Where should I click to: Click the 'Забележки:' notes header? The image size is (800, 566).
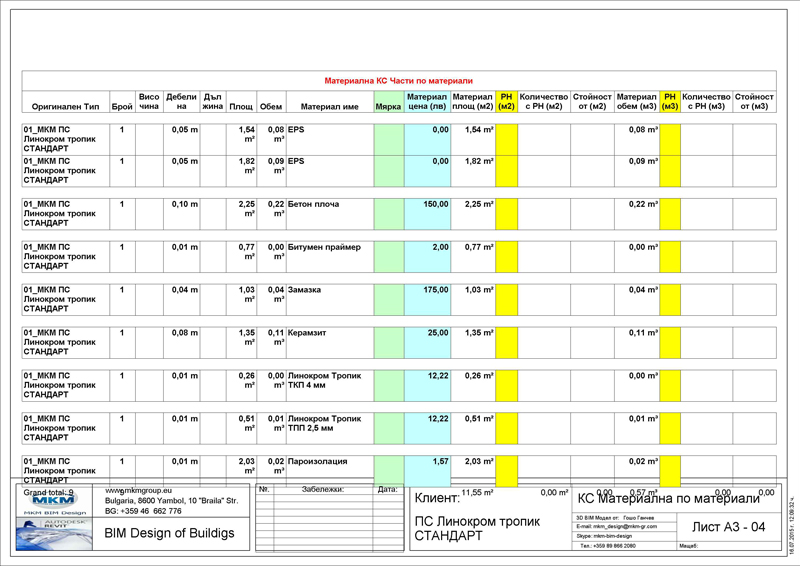point(323,489)
